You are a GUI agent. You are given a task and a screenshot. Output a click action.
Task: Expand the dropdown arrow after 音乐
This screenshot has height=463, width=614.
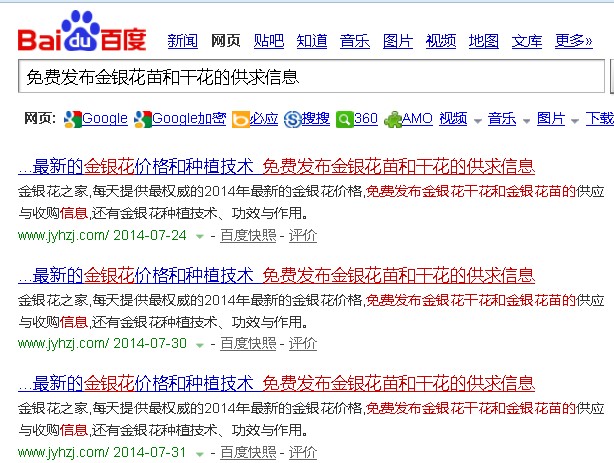point(527,121)
